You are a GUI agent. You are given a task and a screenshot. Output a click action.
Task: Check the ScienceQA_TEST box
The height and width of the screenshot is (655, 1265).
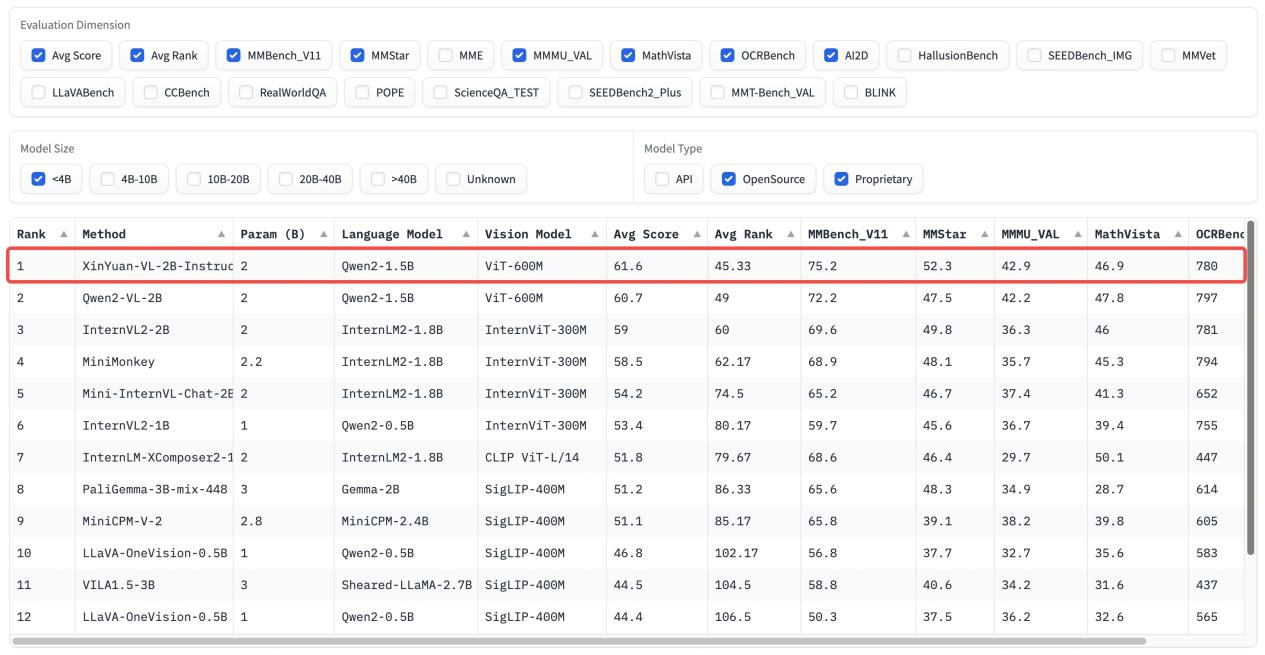point(440,93)
